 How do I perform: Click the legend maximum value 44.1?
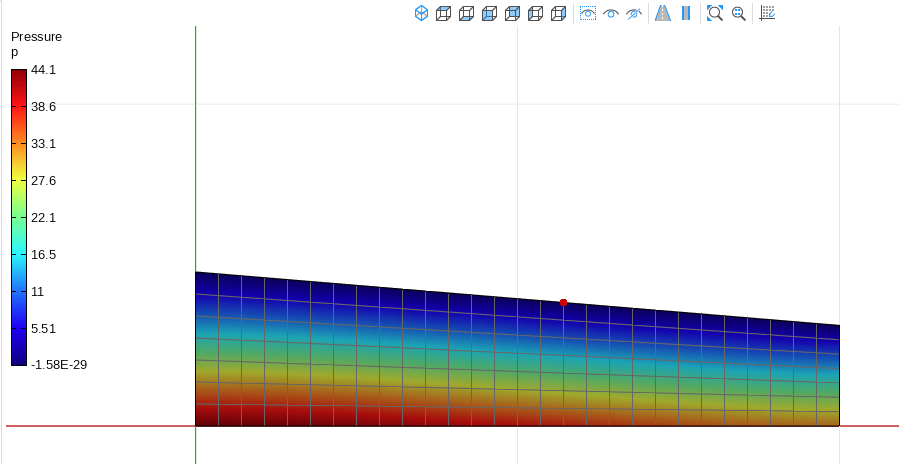pyautogui.click(x=44, y=70)
